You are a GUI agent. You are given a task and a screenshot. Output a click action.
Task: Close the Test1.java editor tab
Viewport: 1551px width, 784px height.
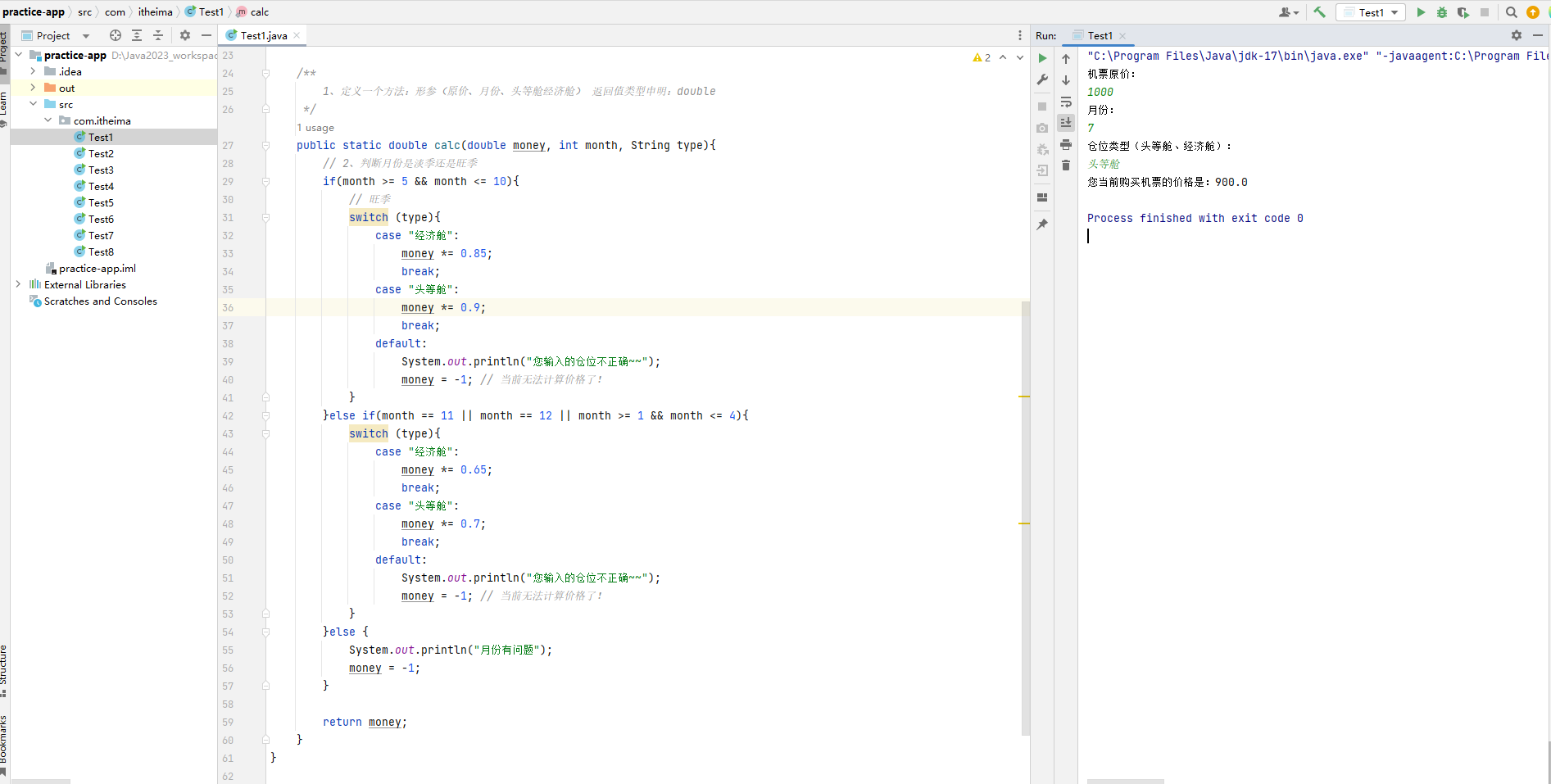click(x=297, y=35)
